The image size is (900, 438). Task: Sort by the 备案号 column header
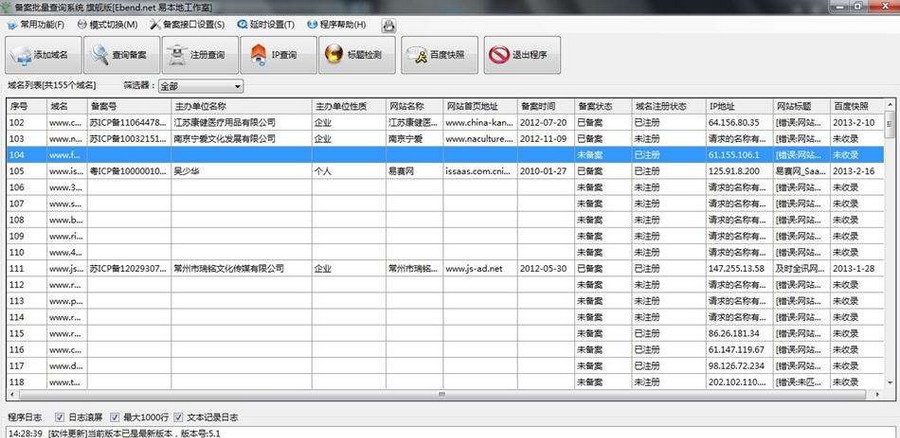coord(129,107)
